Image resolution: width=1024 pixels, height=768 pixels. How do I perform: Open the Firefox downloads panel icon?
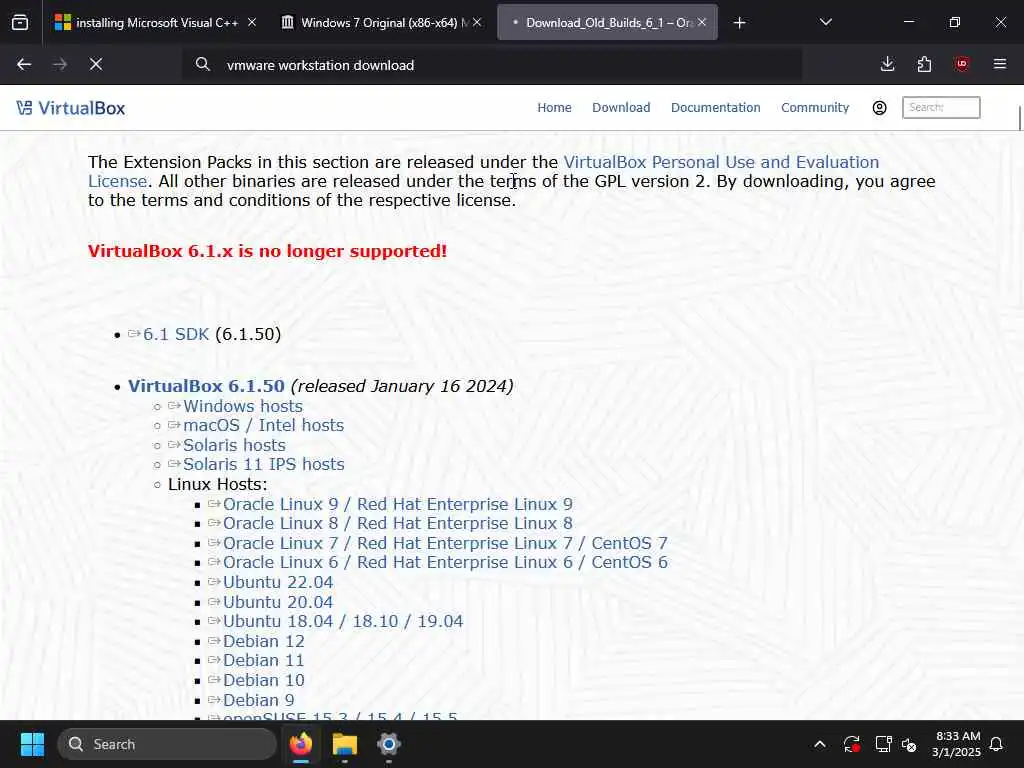click(888, 64)
